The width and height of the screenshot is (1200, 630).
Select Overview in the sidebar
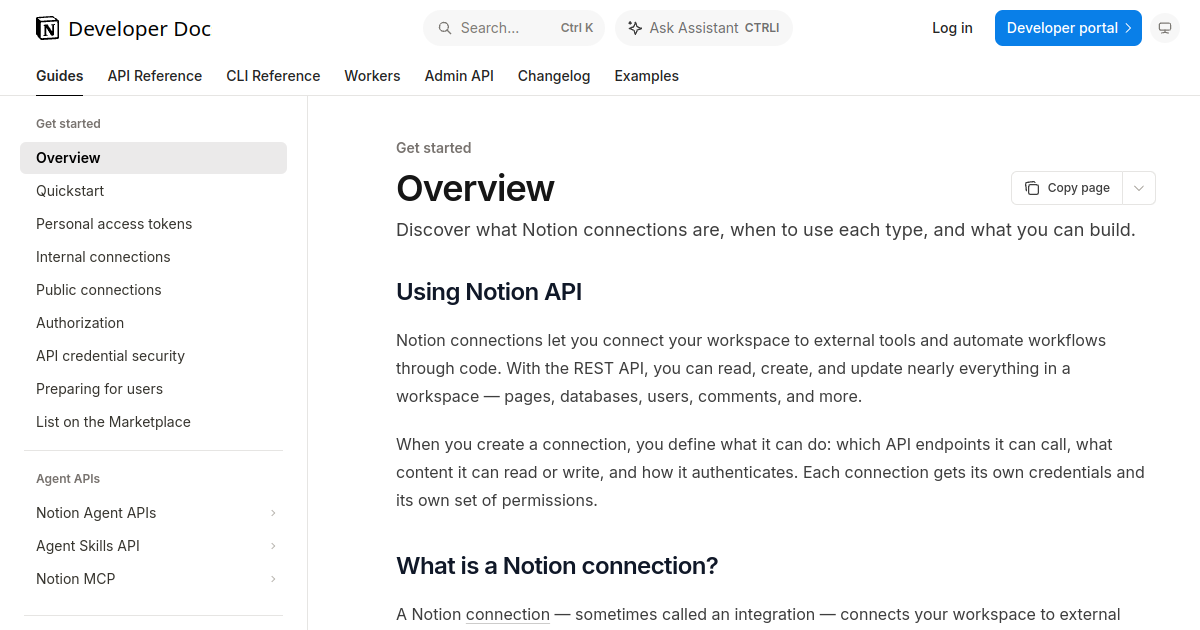(153, 158)
